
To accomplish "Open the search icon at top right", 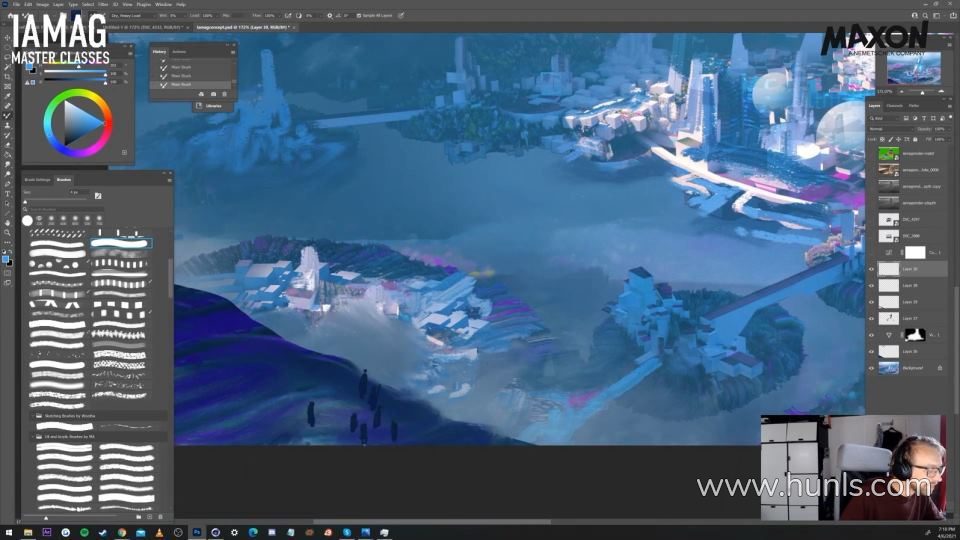I will tap(925, 15).
